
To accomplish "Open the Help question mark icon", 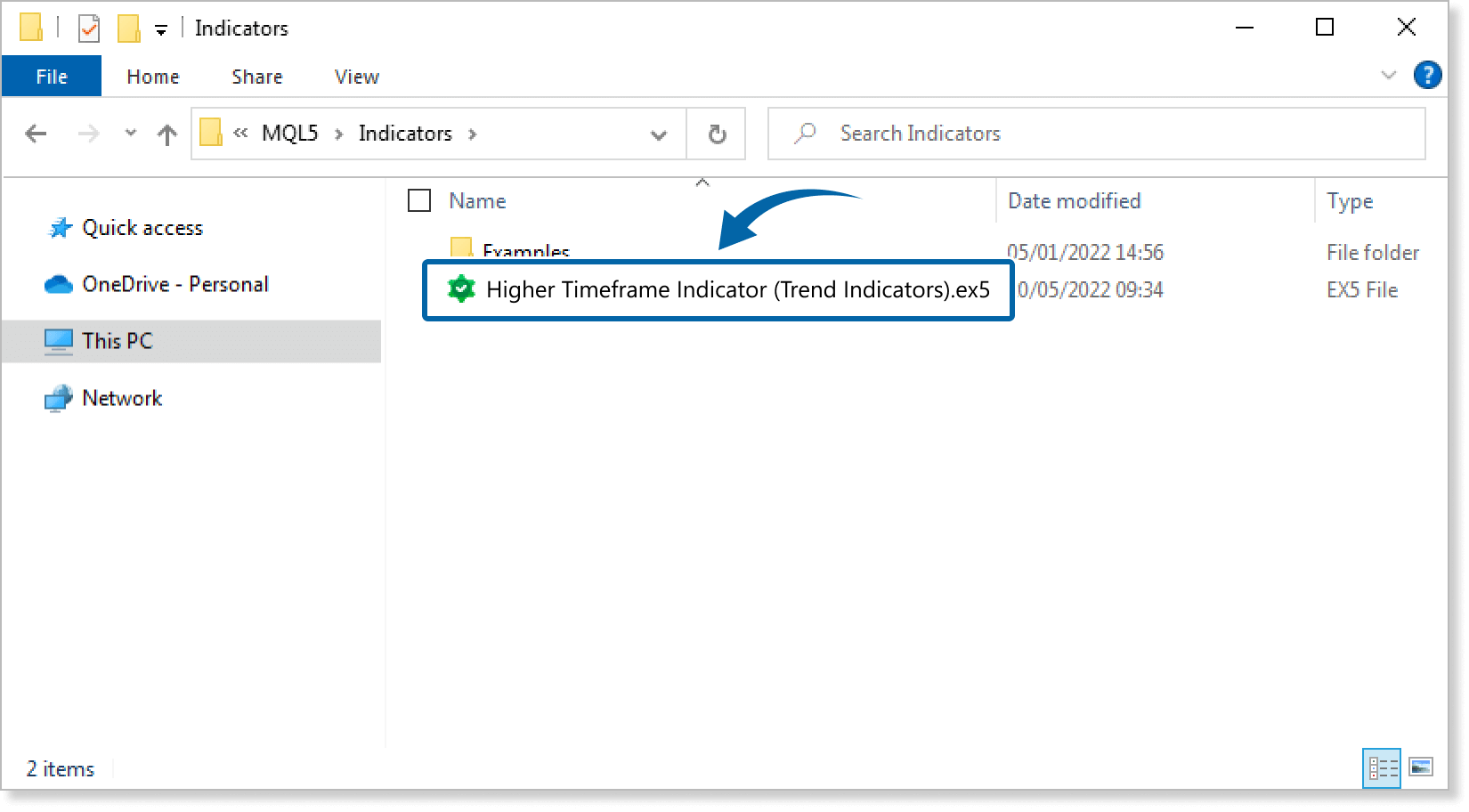I will click(1427, 76).
